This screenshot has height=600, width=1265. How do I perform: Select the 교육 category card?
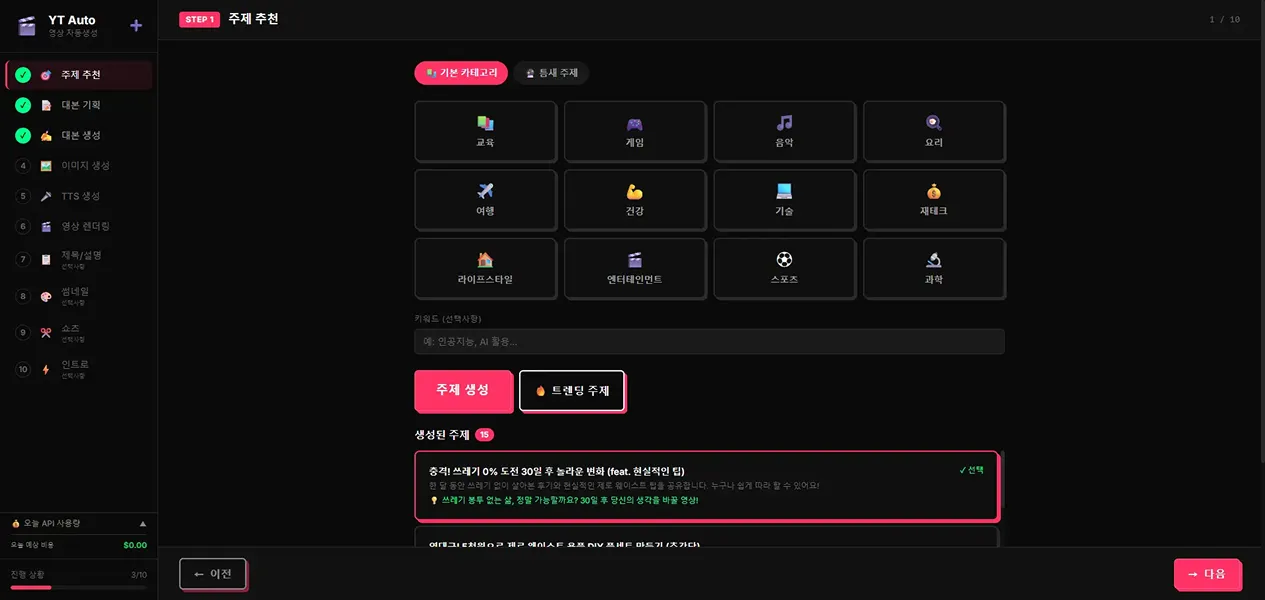[485, 131]
